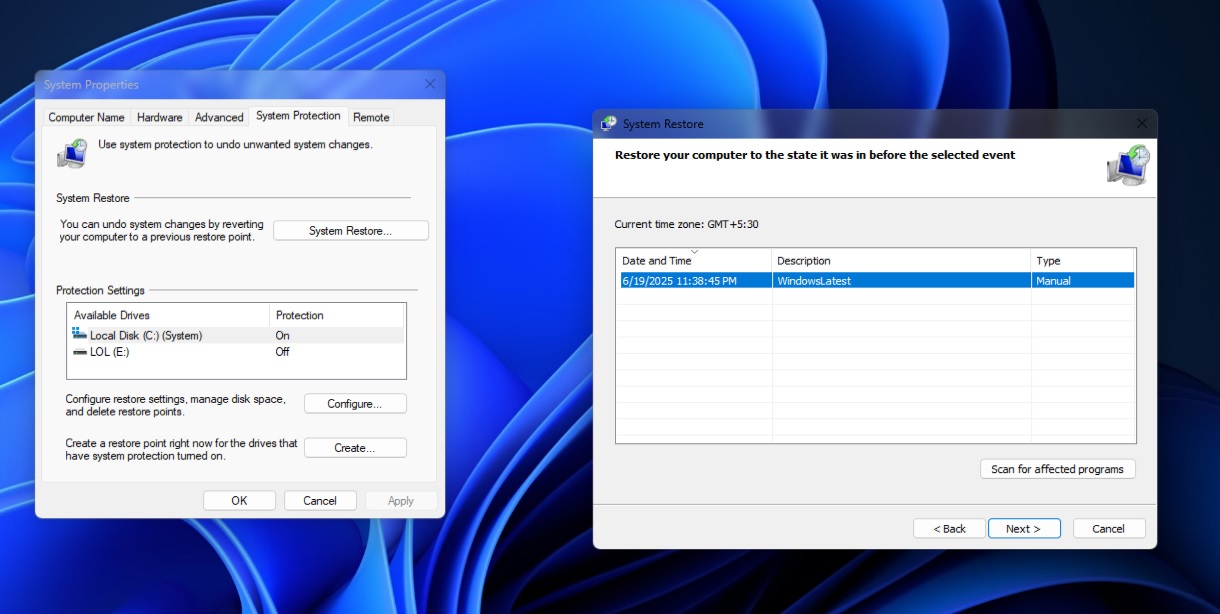This screenshot has height=614, width=1220.
Task: Click the System Restore title bar icon
Action: click(608, 123)
